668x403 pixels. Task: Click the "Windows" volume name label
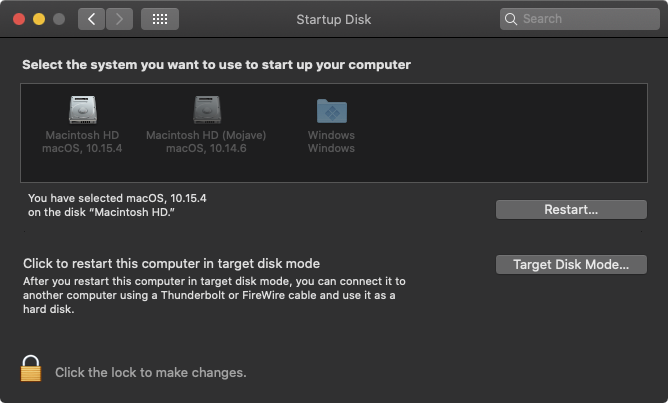[331, 136]
